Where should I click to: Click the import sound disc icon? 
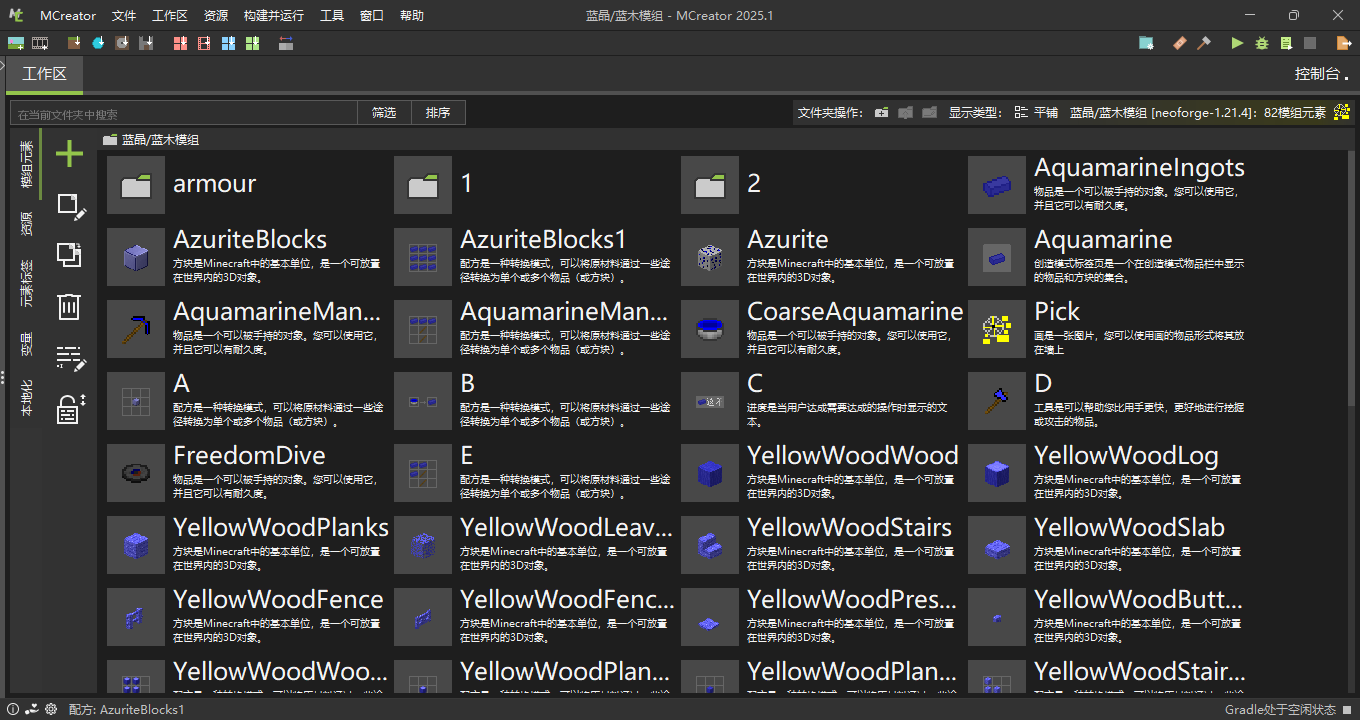pos(122,43)
